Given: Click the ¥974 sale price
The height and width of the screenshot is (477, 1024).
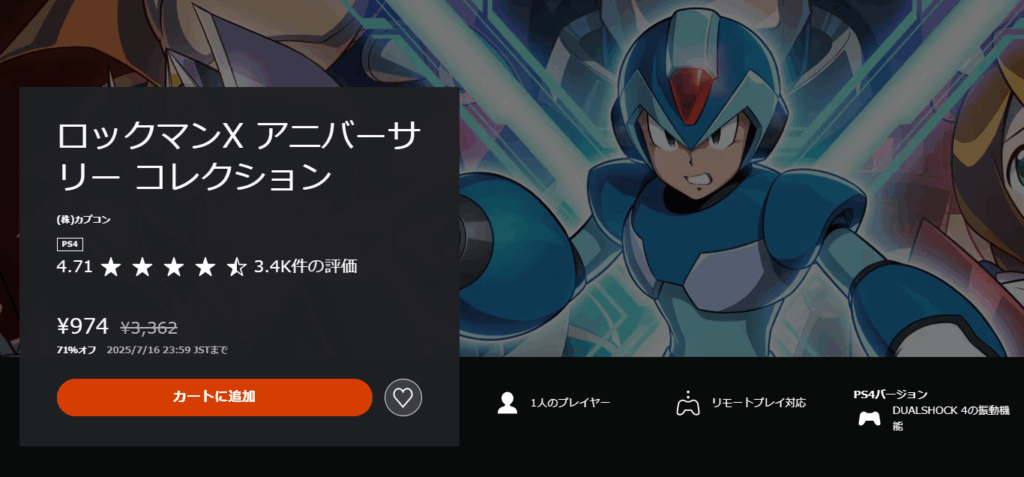Looking at the screenshot, I should pyautogui.click(x=83, y=326).
